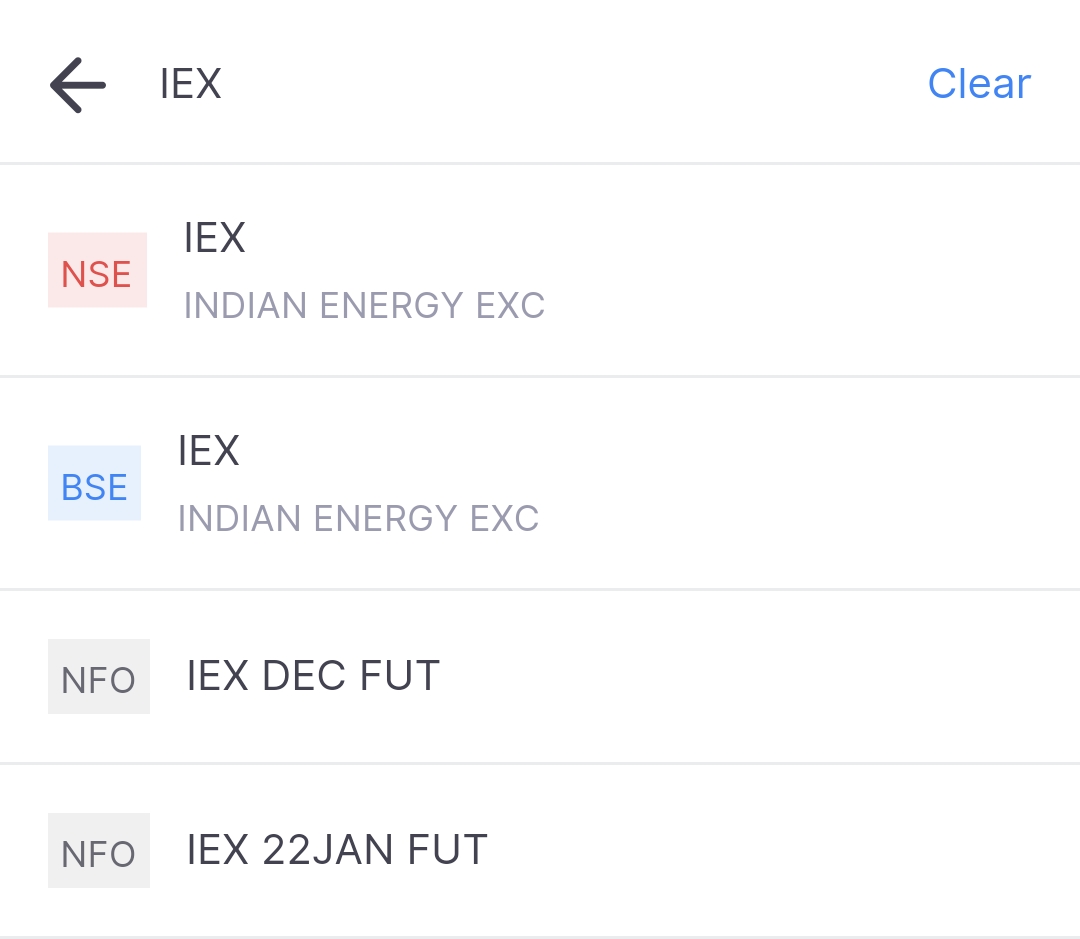This screenshot has height=939, width=1080.
Task: Select the BSE exchange badge
Action: pyautogui.click(x=94, y=483)
